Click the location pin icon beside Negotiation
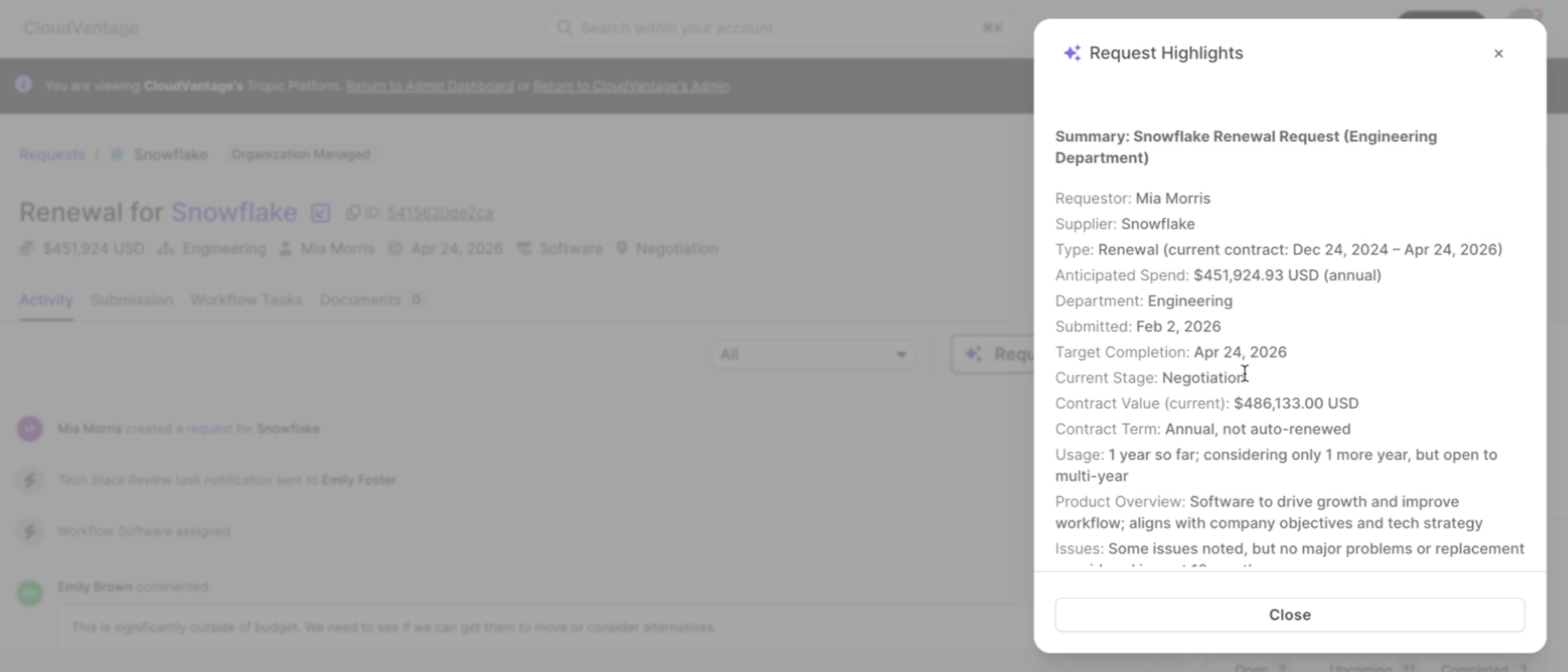1568x672 pixels. (622, 249)
